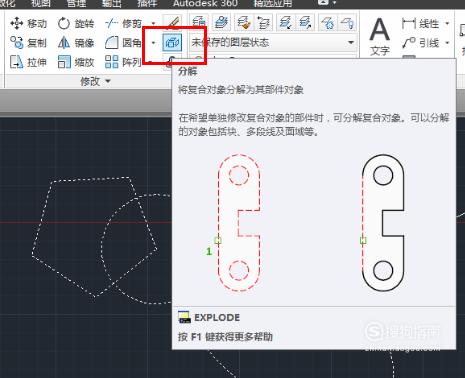Select the 复制 (Copy) tool
This screenshot has height=378, width=465.
pos(28,43)
